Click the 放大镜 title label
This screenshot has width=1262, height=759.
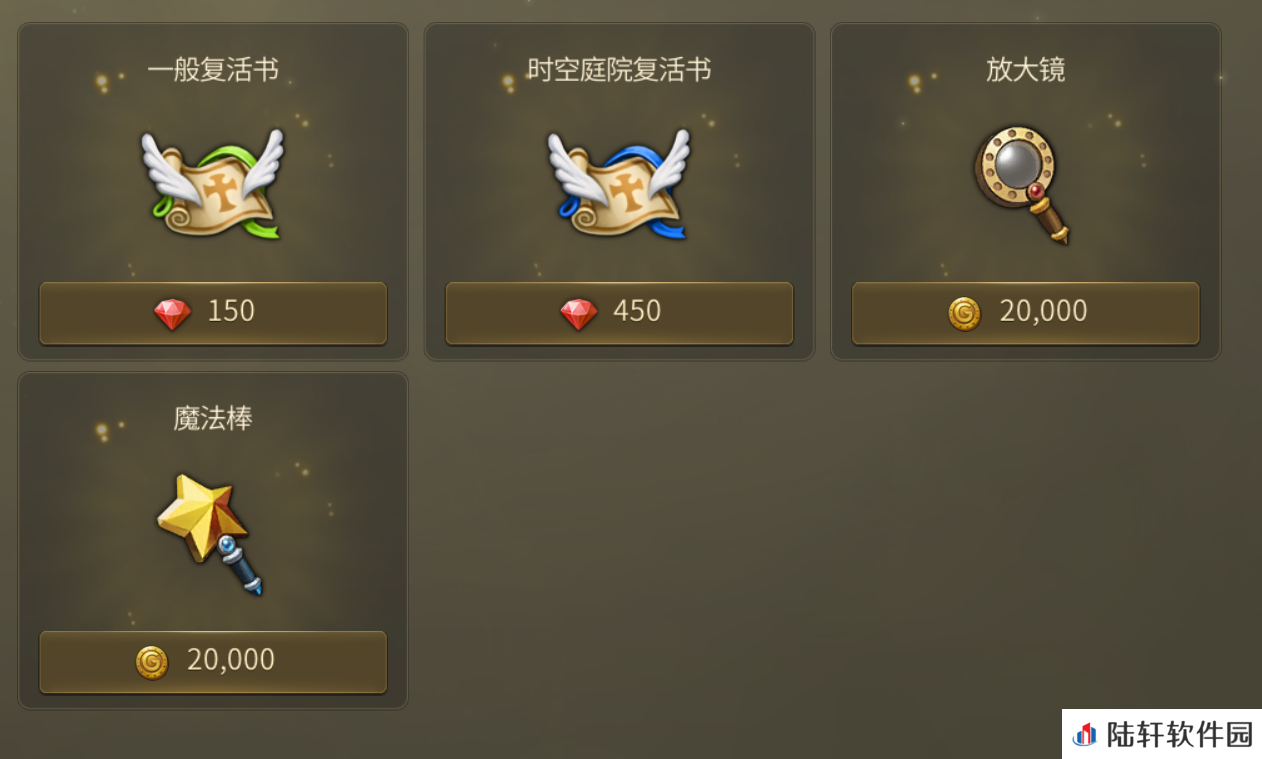[x=1026, y=70]
